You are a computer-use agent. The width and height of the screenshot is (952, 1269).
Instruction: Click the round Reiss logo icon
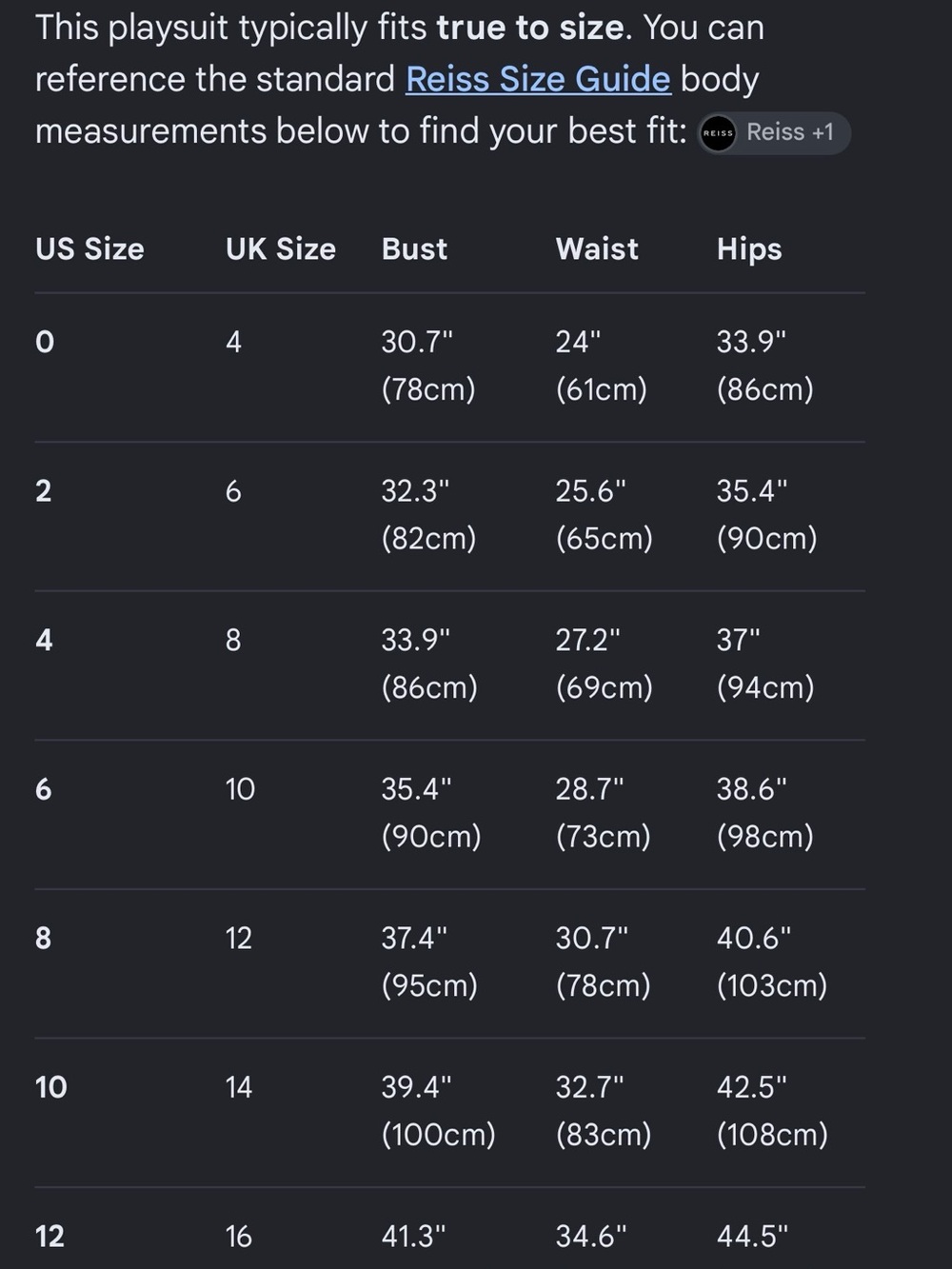tap(718, 133)
